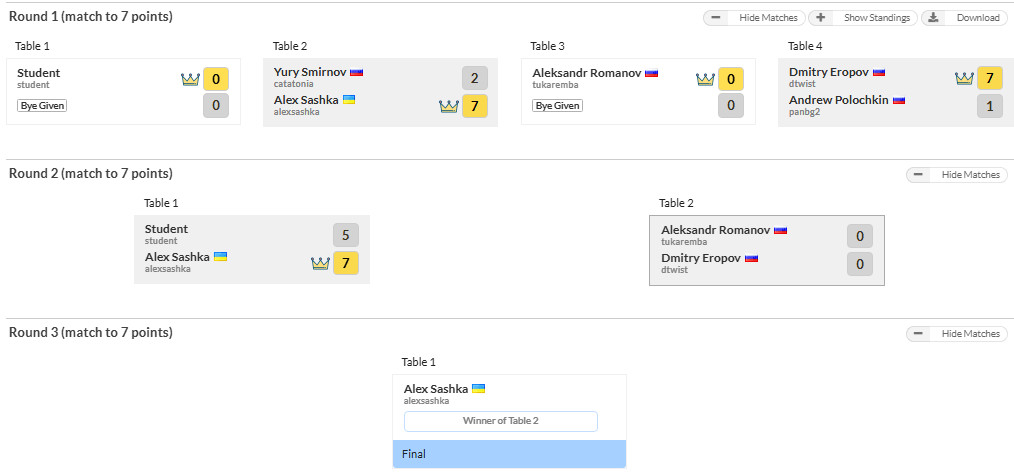Viewport: 1014px width, 476px height.
Task: Download the tournament bracket
Action: pyautogui.click(x=964, y=18)
